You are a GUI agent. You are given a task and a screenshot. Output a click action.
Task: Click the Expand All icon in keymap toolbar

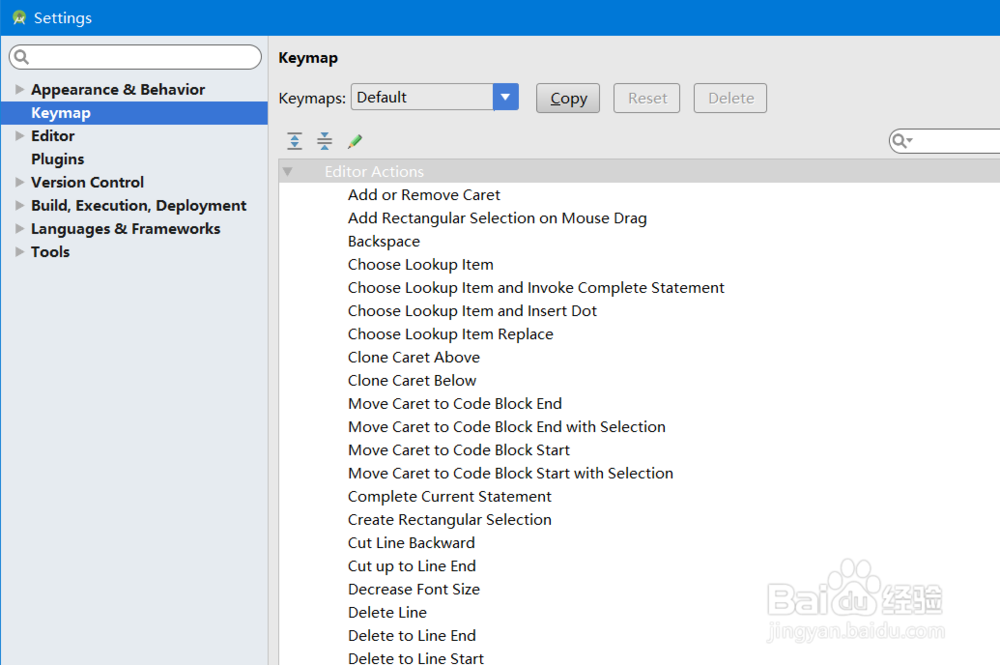click(294, 141)
